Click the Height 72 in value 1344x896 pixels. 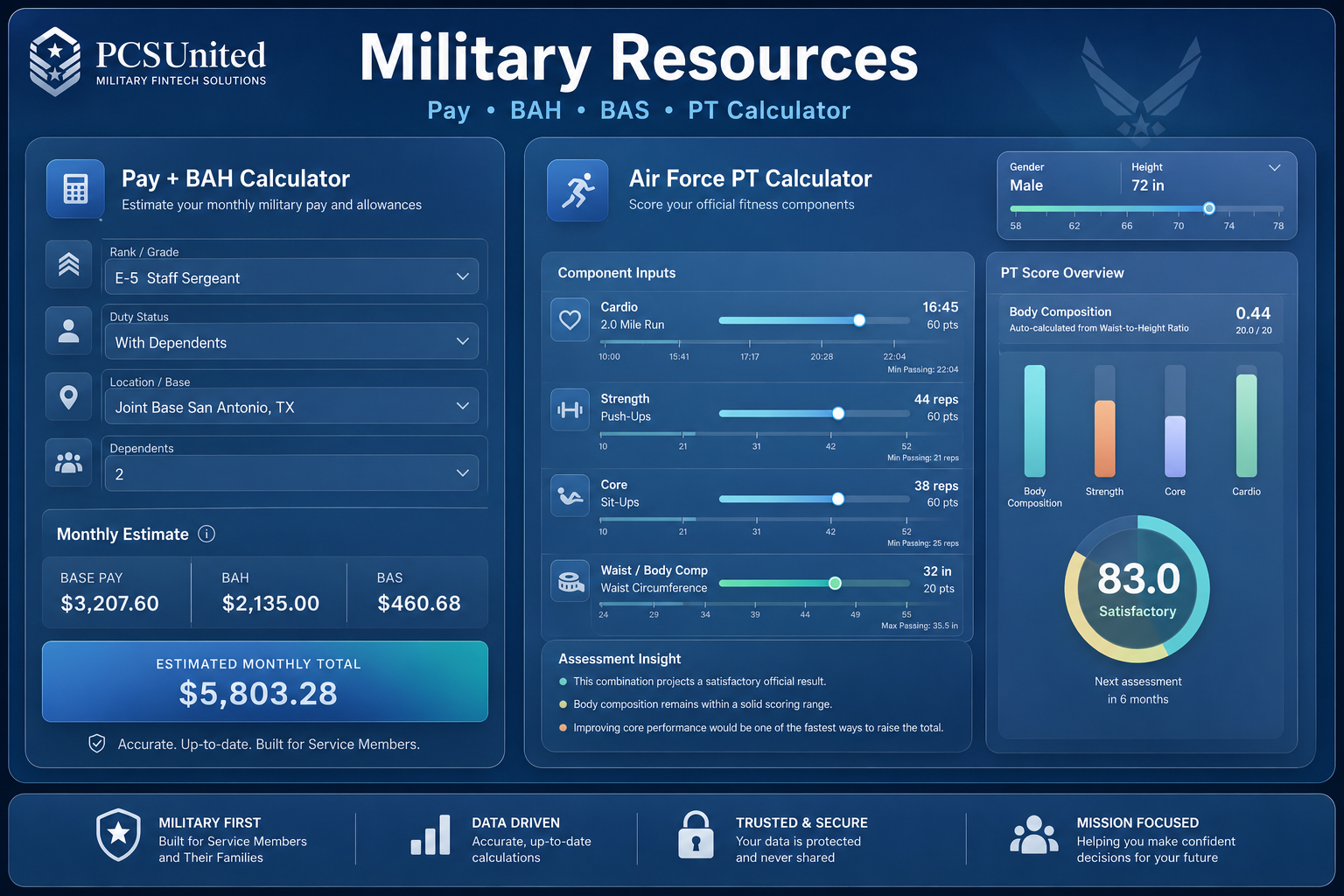click(1148, 185)
